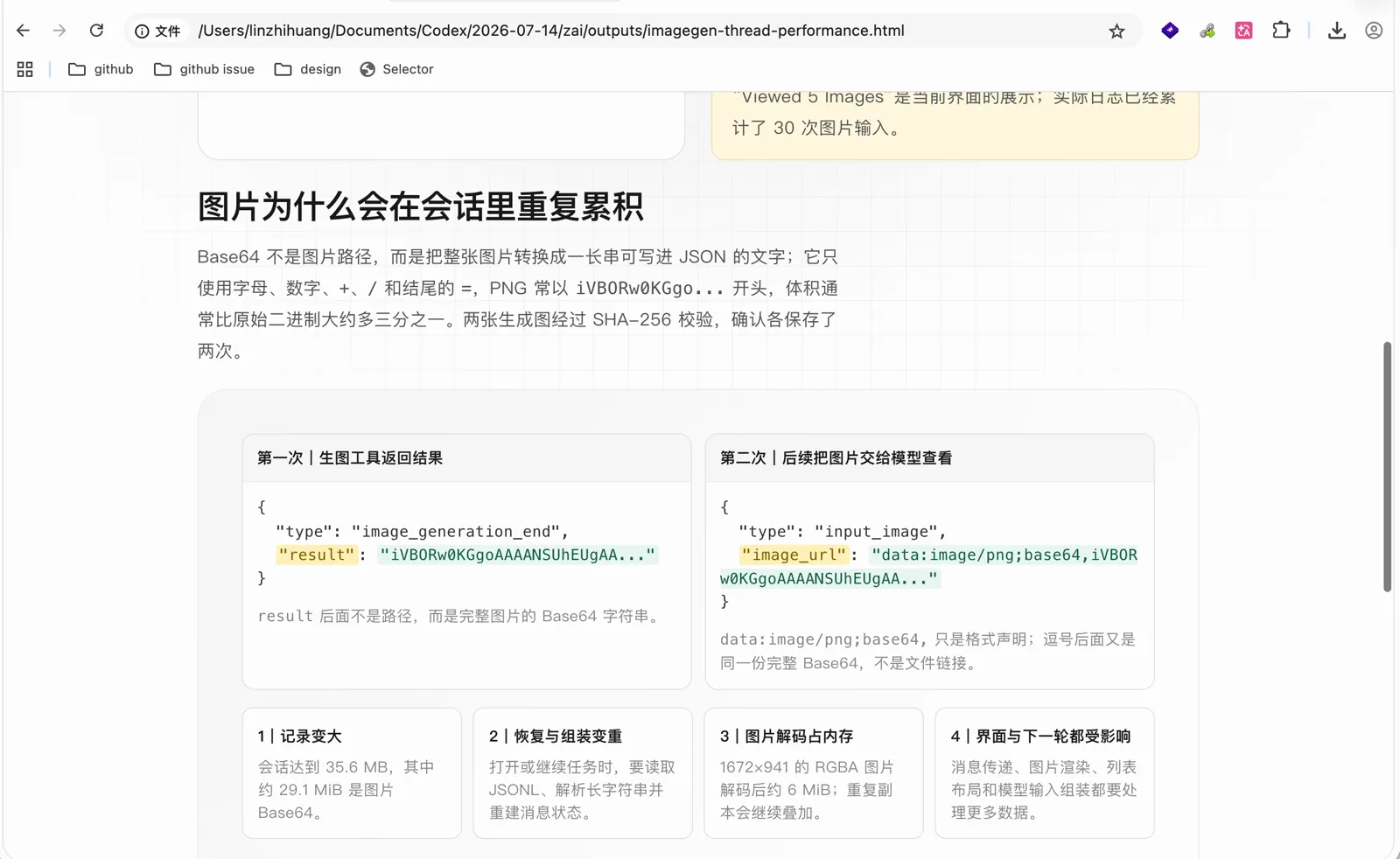Click the inline code iVBORw0KGgo... in paragraph
Screen dimensions: 1400x859
point(650,288)
